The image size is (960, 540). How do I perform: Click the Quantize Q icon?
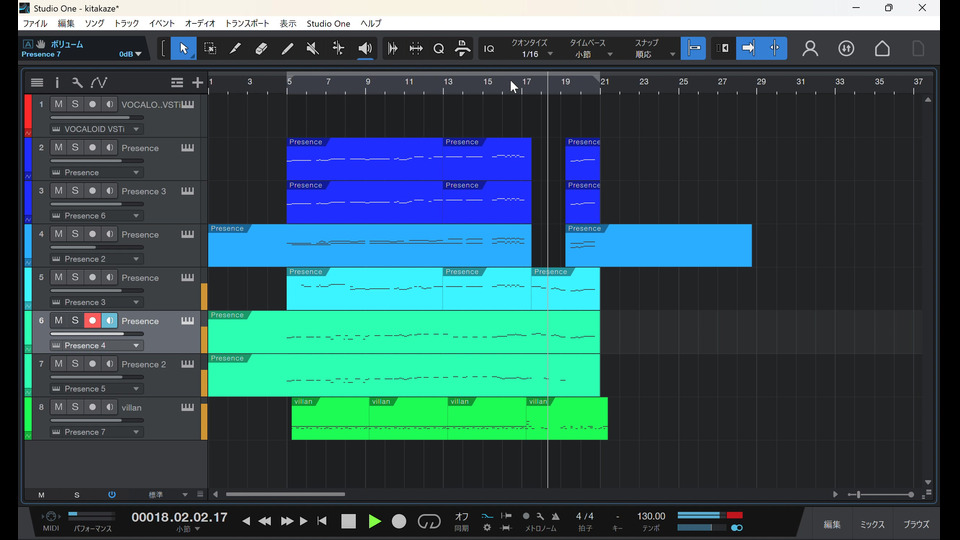coord(439,48)
